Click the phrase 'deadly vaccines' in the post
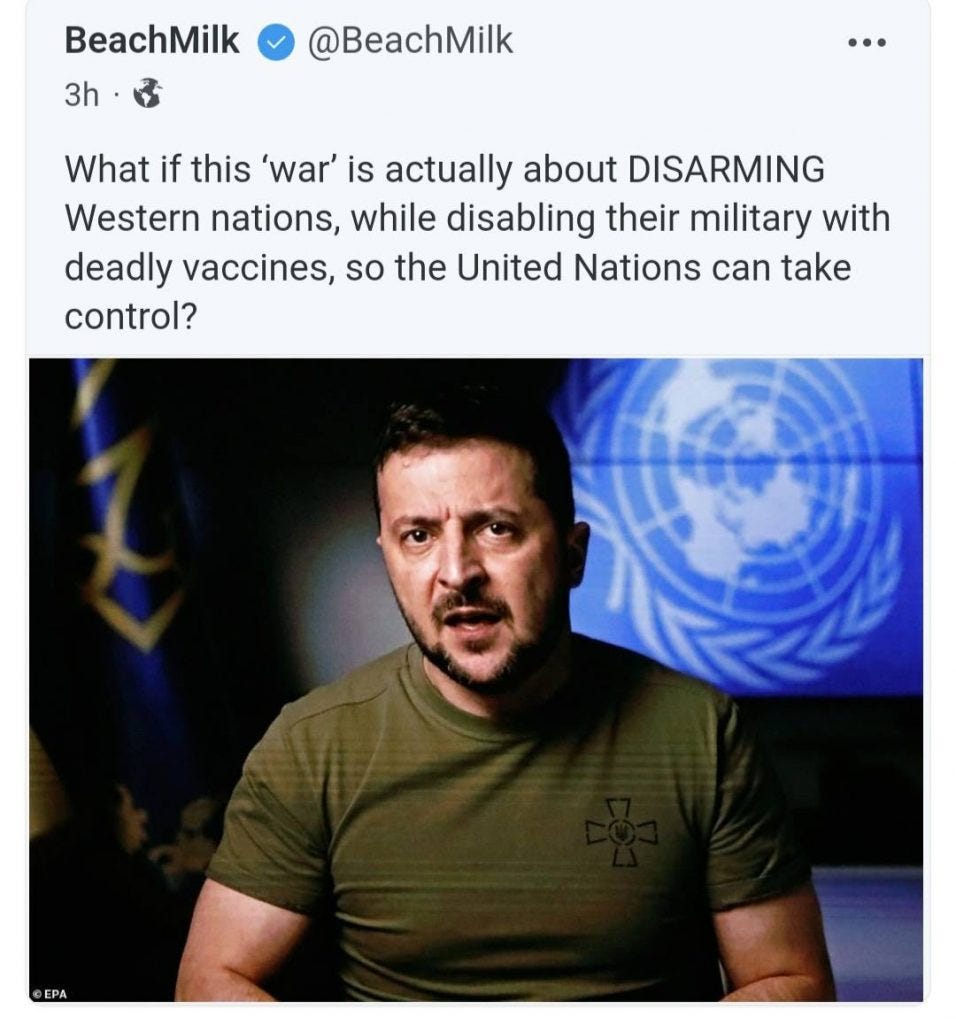The width and height of the screenshot is (956, 1024). pos(200,268)
